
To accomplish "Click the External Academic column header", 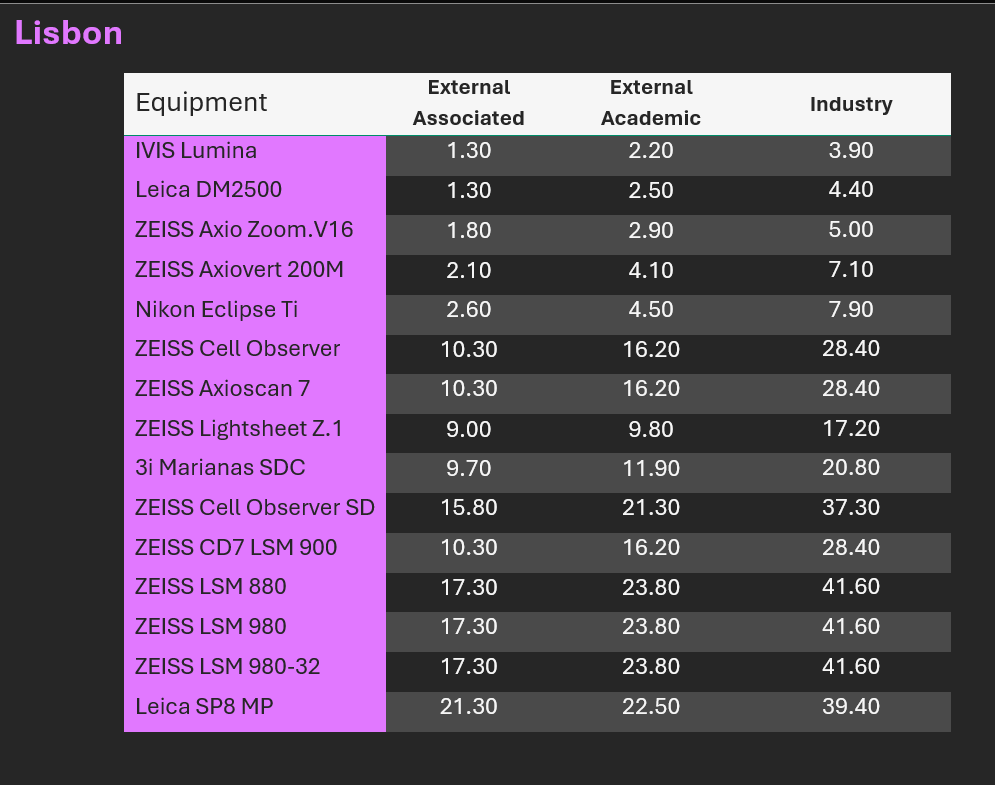I will (x=650, y=103).
